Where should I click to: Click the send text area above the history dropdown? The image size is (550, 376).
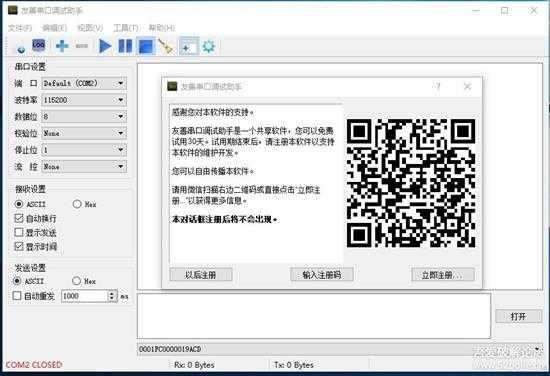[314, 316]
